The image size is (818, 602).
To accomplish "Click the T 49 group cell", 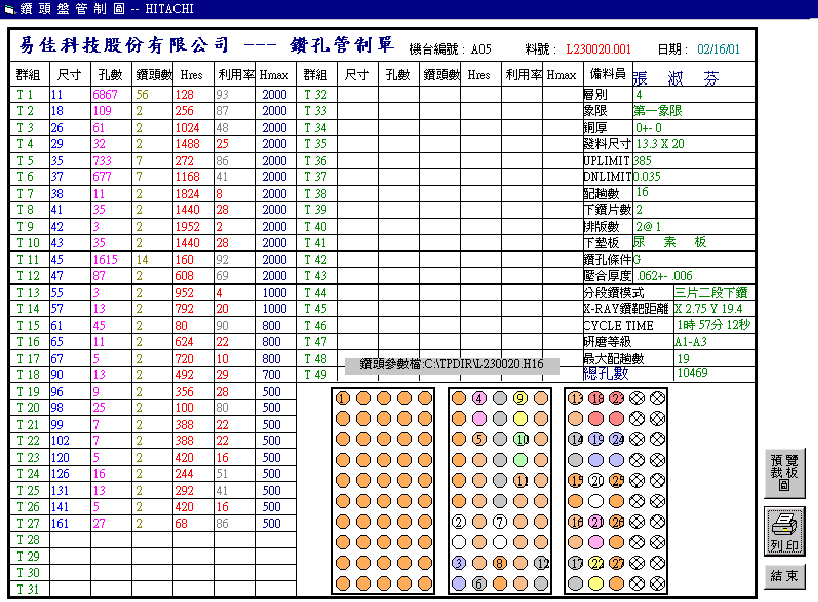I will point(316,375).
